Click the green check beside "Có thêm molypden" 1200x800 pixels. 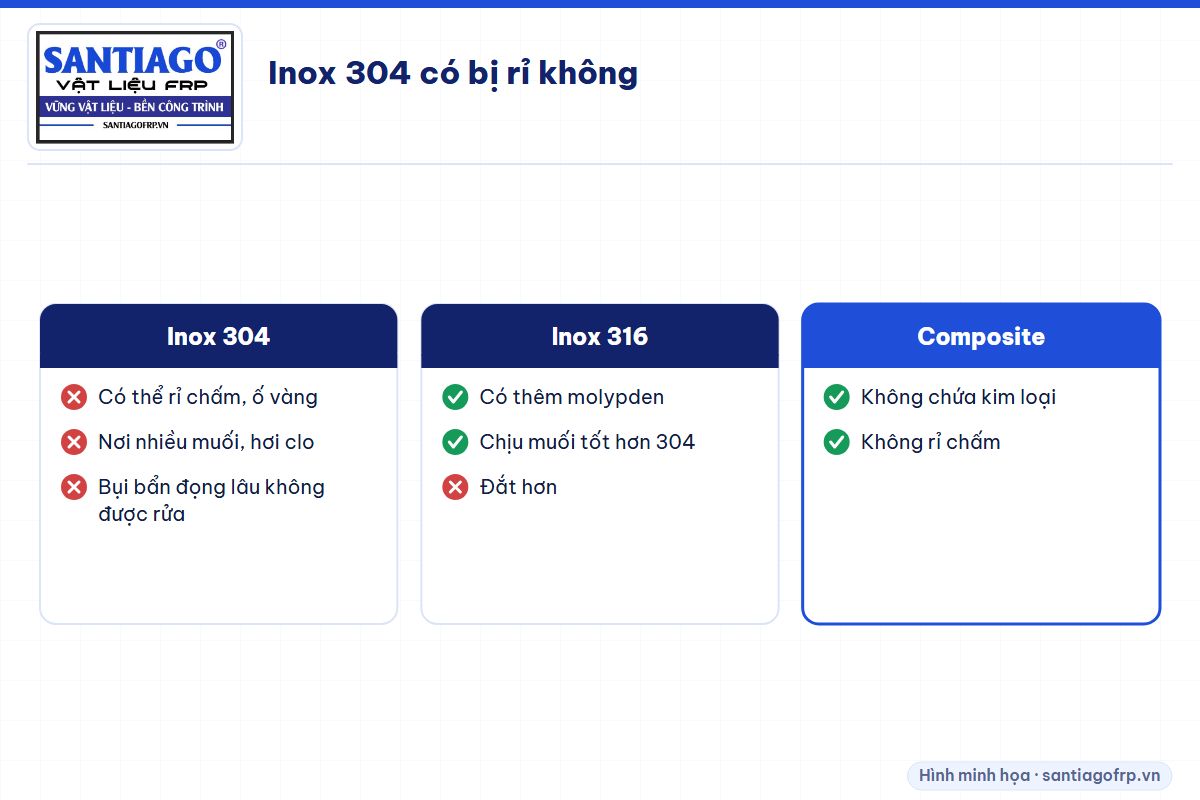455,397
